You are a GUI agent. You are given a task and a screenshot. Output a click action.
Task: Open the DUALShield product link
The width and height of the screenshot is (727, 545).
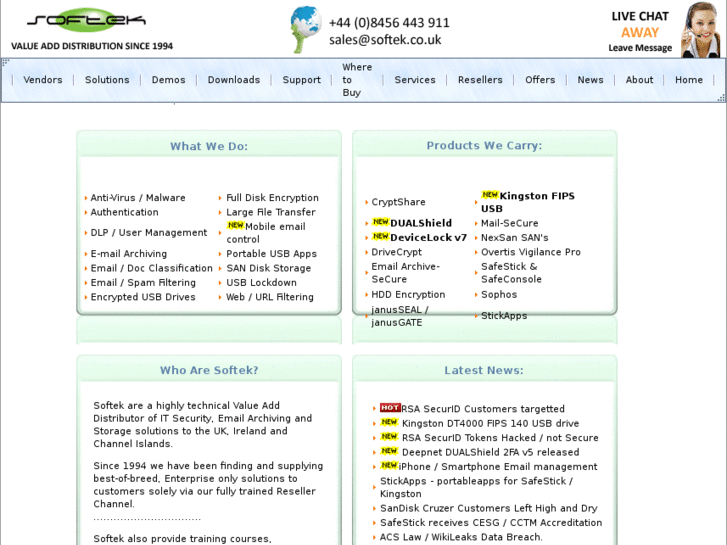[x=421, y=223]
